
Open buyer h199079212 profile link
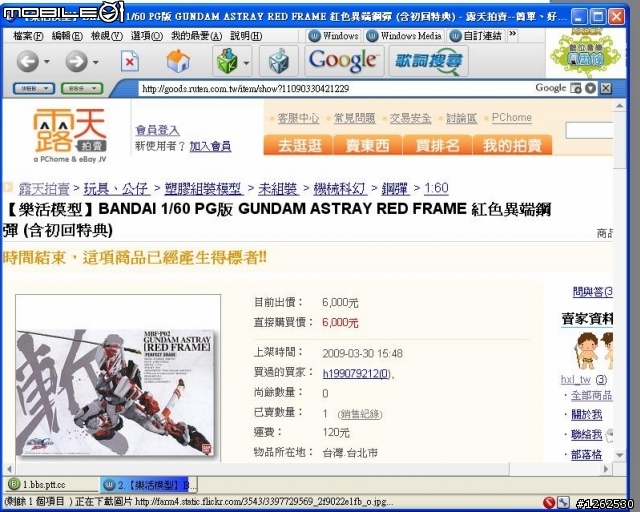click(356, 374)
